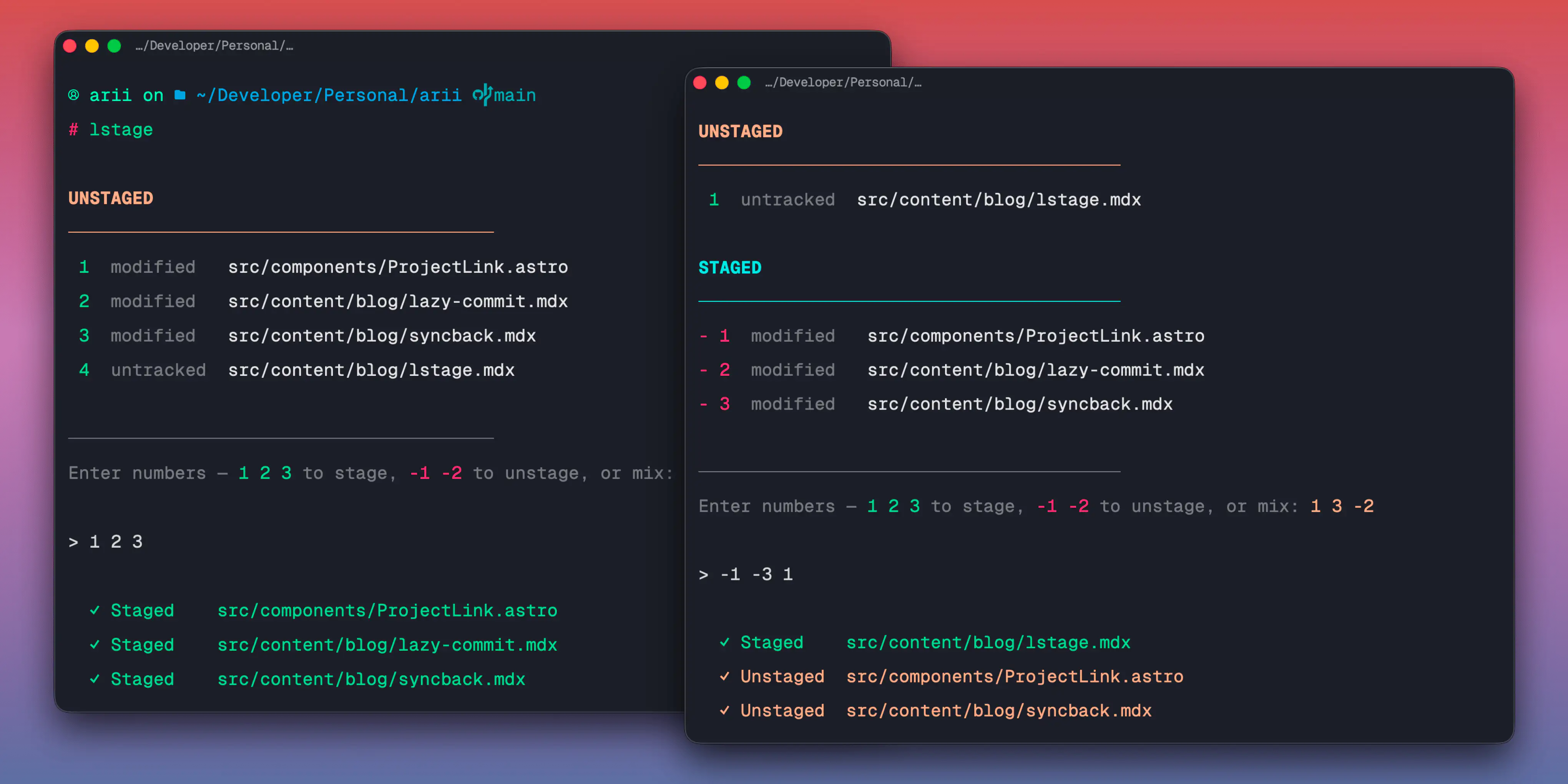The height and width of the screenshot is (784, 1568).
Task: Click the input line '> -1 -3 1' in right terminal
Action: (746, 574)
